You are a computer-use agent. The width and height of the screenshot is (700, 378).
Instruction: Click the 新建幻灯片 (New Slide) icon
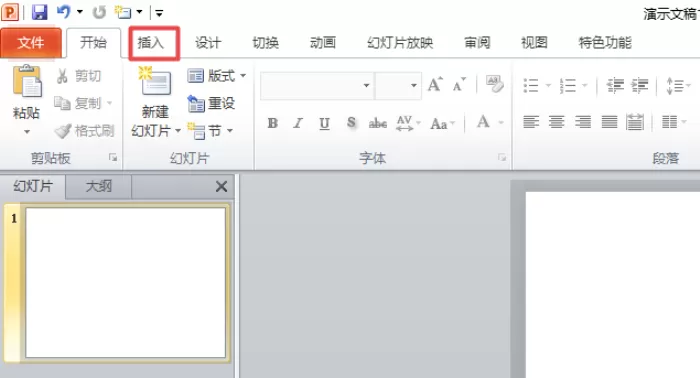tap(155, 81)
